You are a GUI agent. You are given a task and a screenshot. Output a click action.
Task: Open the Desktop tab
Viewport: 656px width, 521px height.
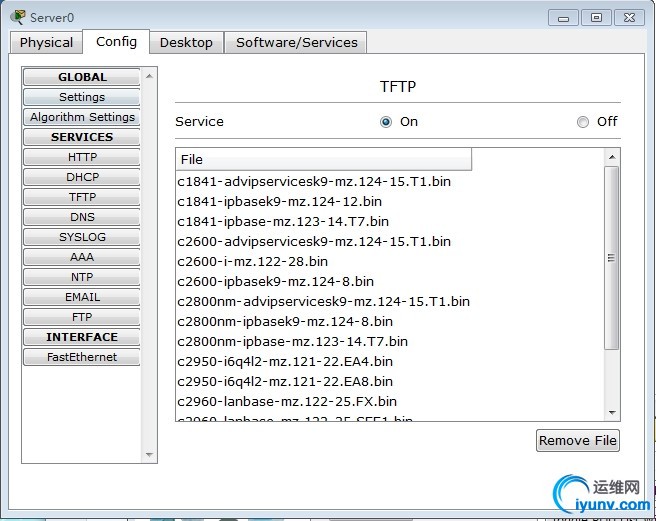186,43
